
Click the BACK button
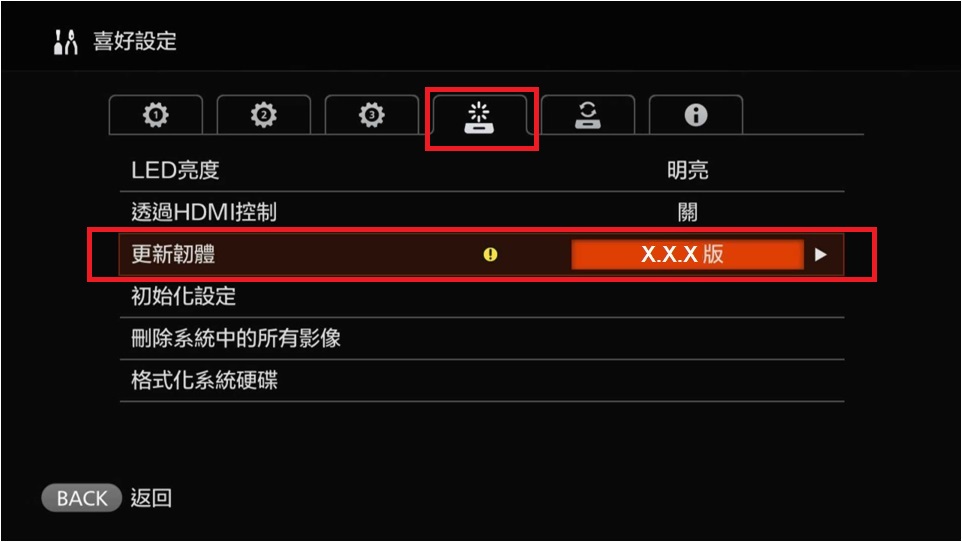tap(82, 498)
